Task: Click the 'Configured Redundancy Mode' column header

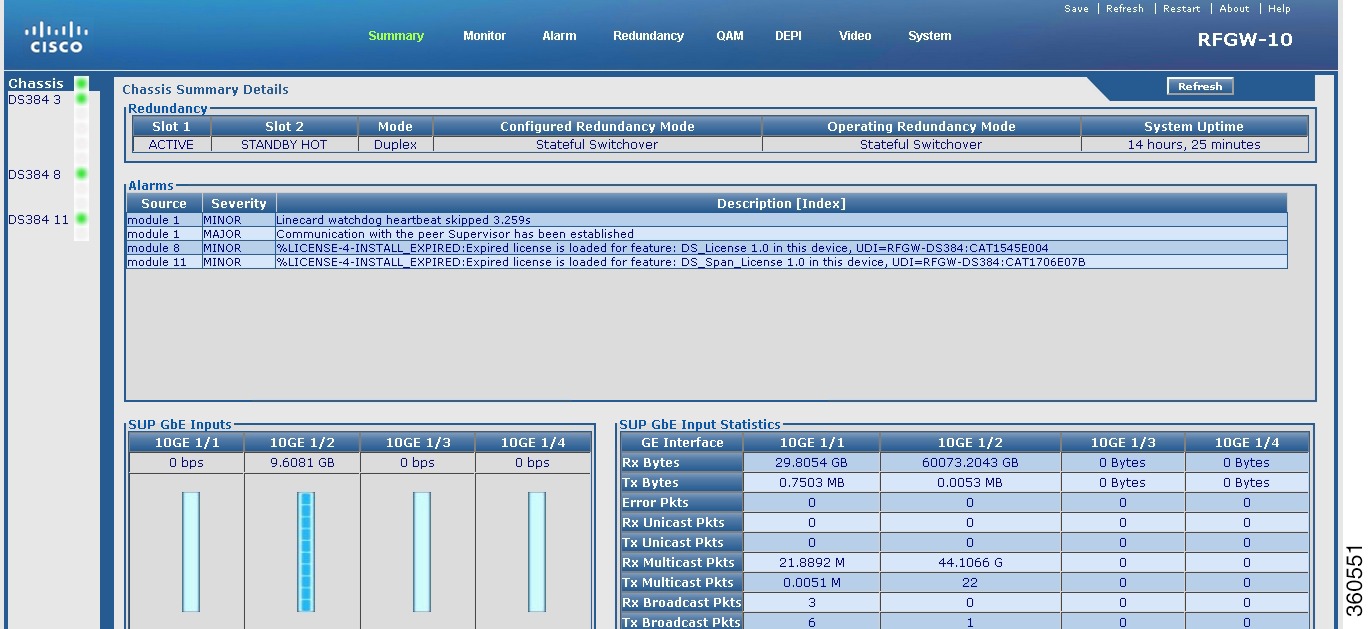Action: [597, 127]
